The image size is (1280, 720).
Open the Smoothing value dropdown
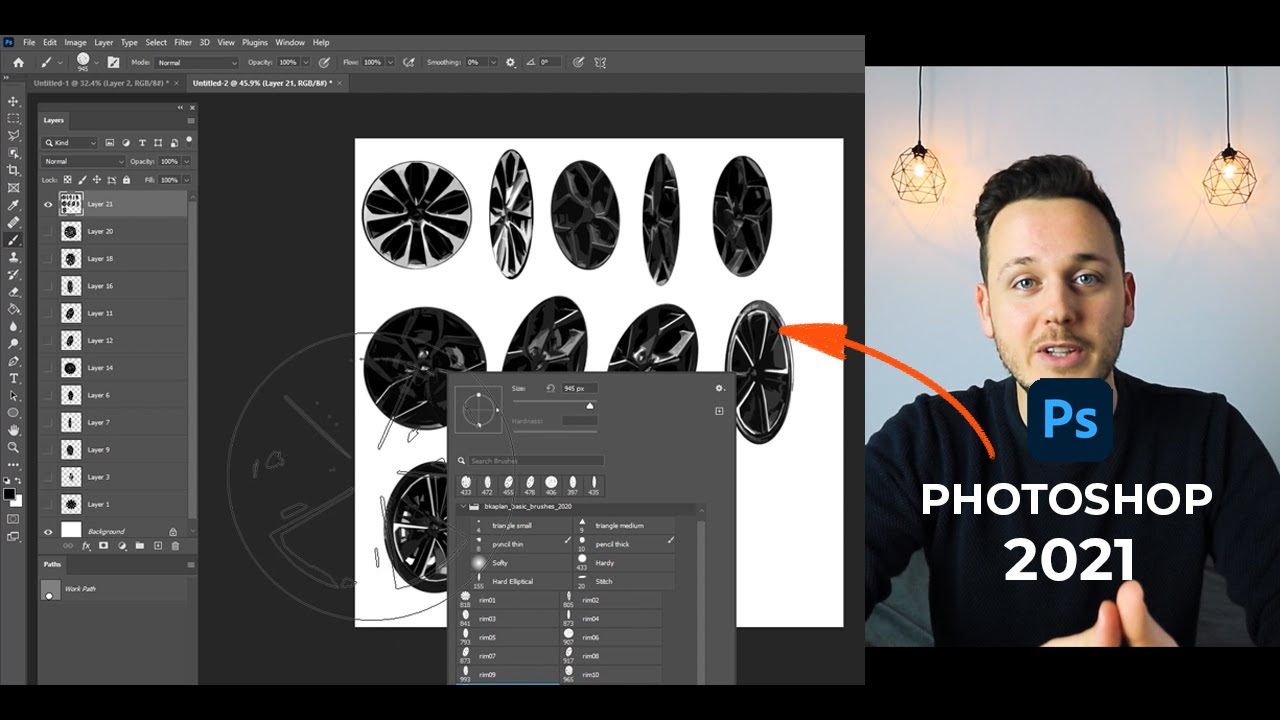tap(492, 62)
